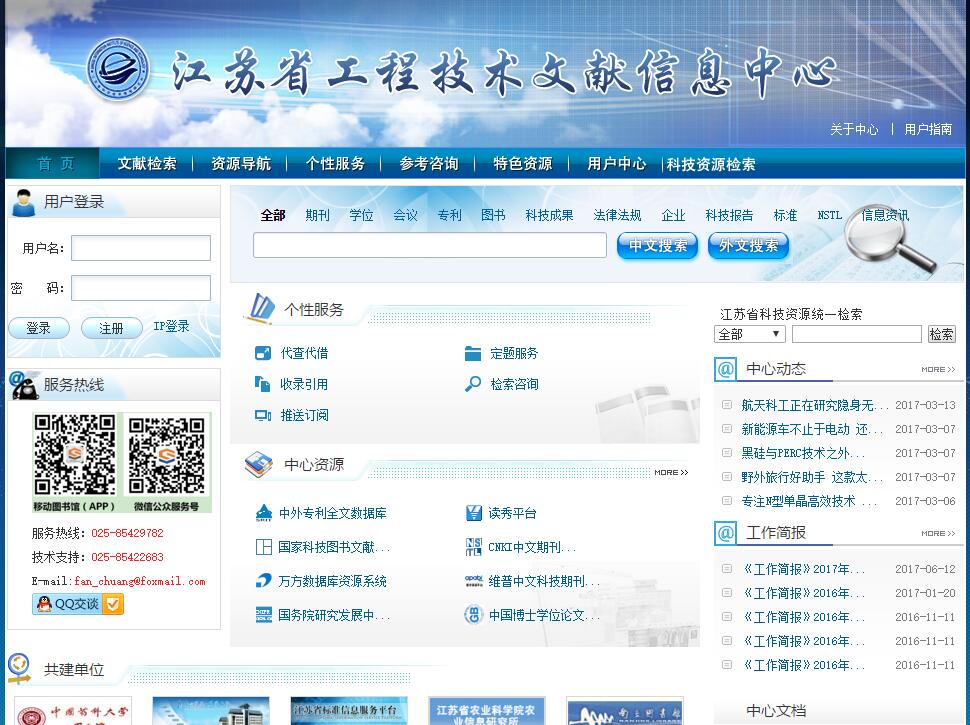Expand MORE link in 中心资源 section
The width and height of the screenshot is (970, 725).
pyautogui.click(x=671, y=472)
